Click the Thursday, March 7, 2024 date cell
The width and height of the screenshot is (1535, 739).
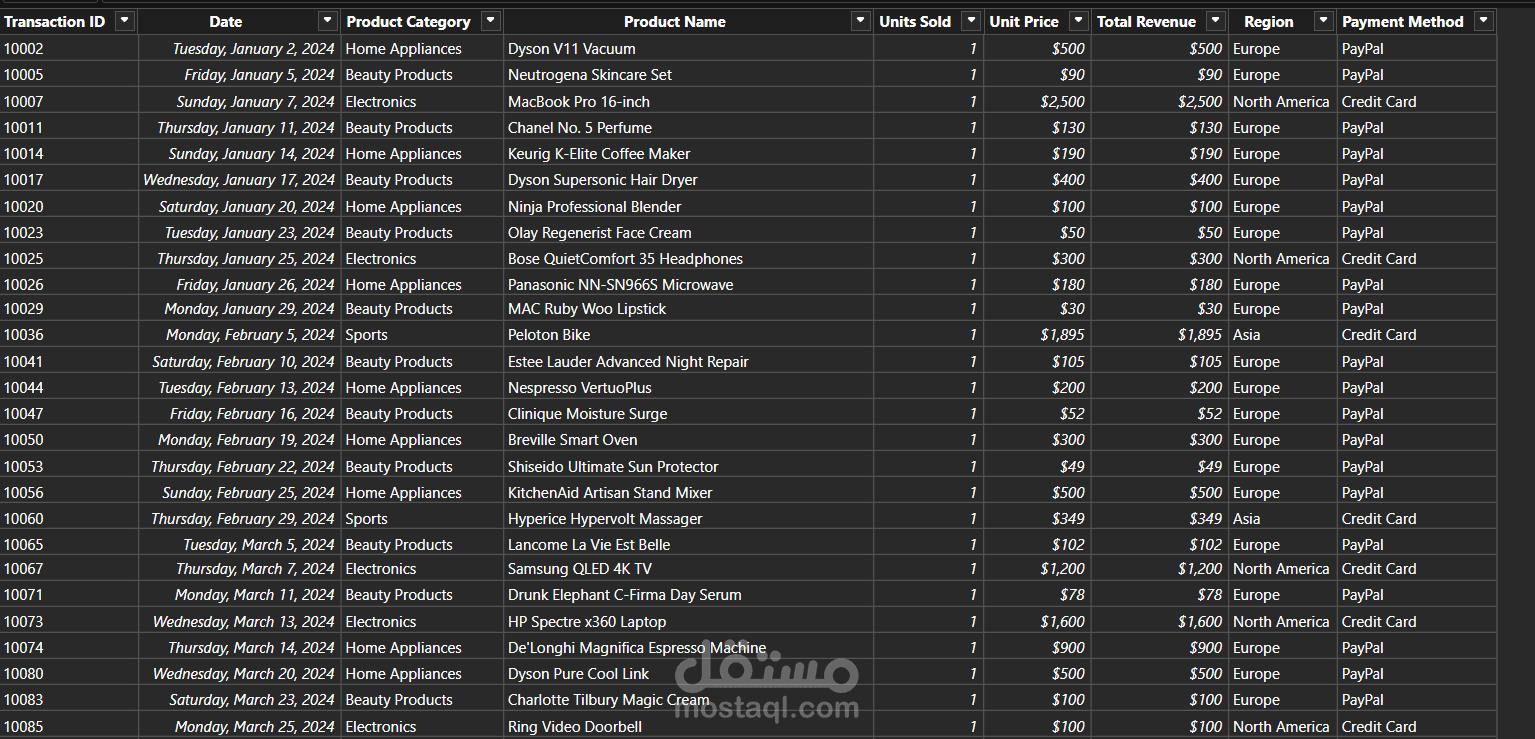pos(239,569)
